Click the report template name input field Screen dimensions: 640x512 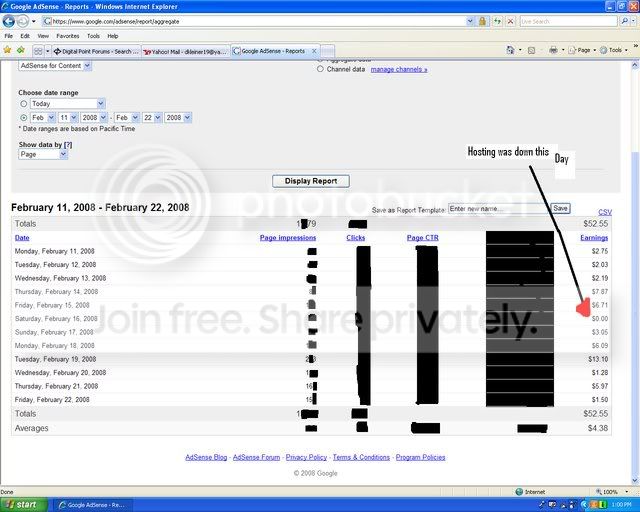point(499,209)
